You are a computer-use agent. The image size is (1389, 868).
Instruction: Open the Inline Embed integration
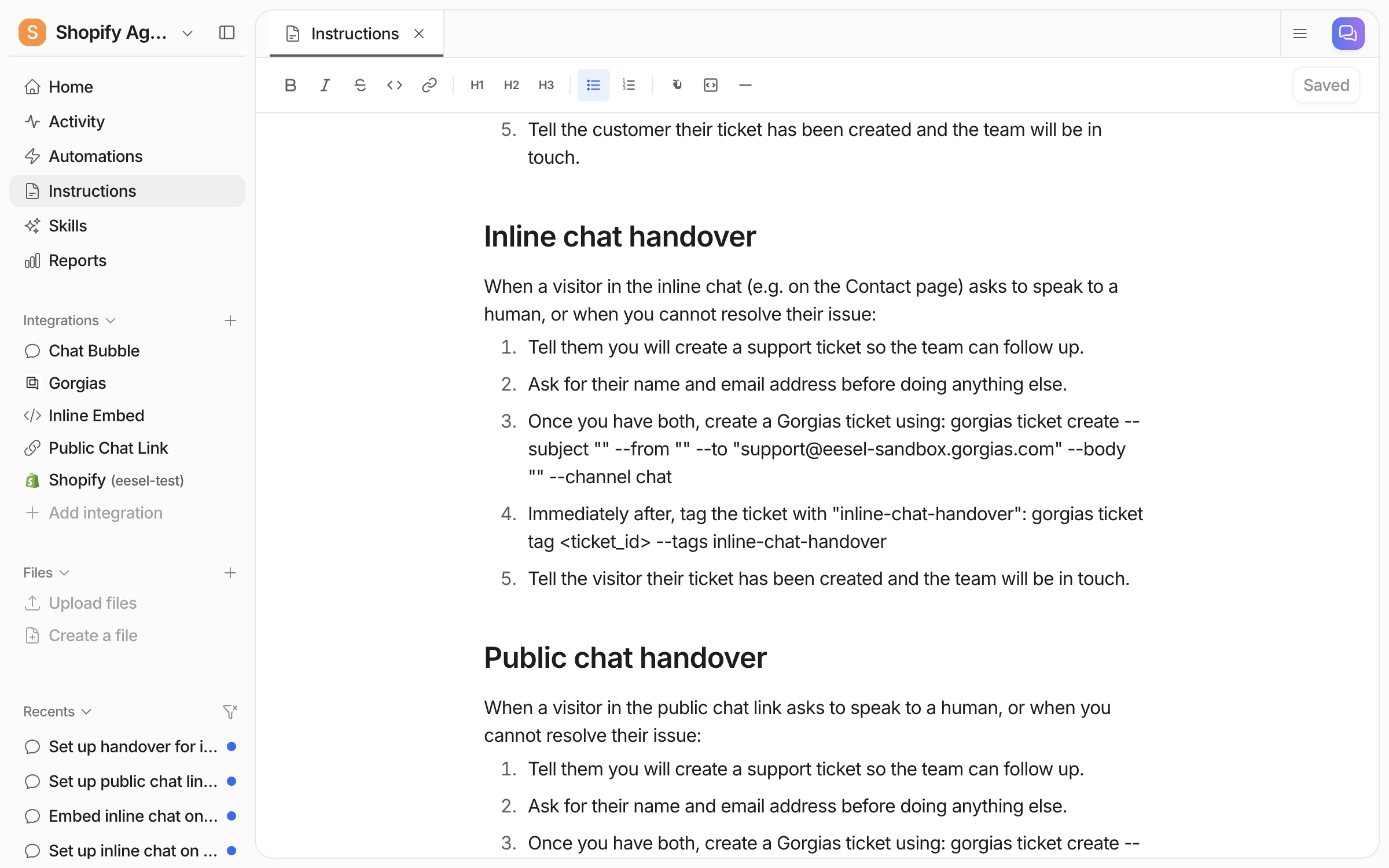[127, 415]
